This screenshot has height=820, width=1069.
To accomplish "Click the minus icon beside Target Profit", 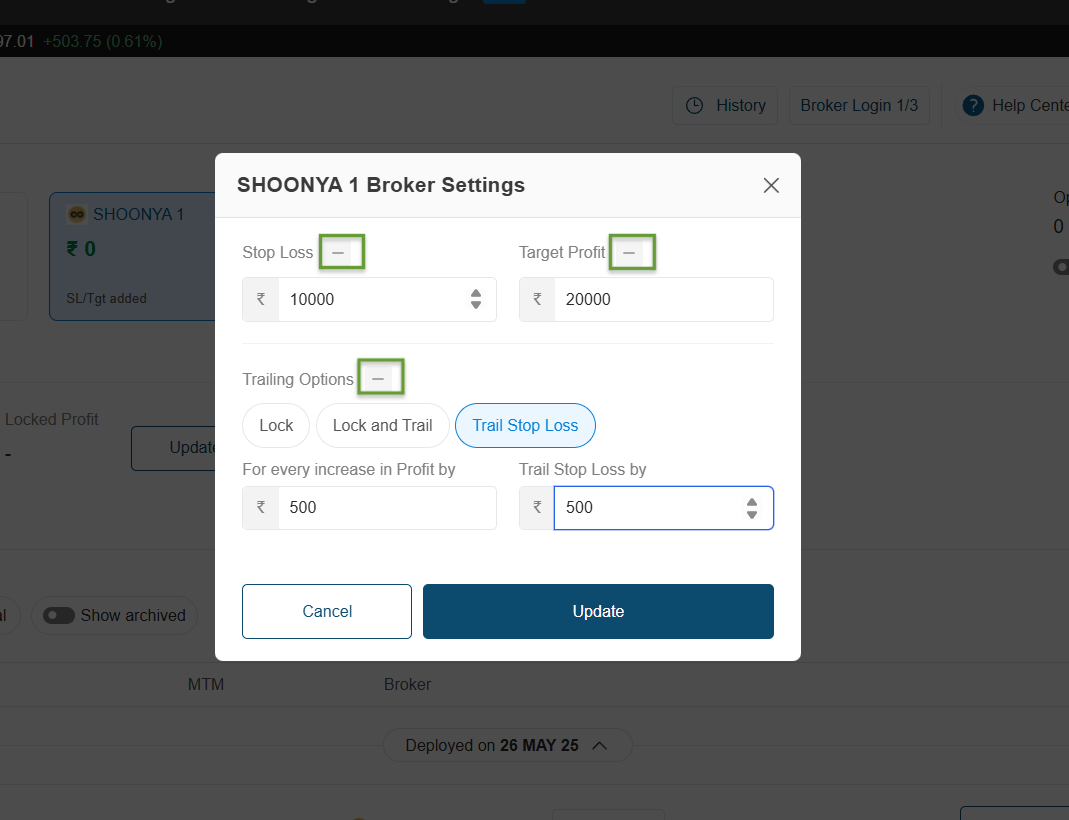I will coord(629,253).
